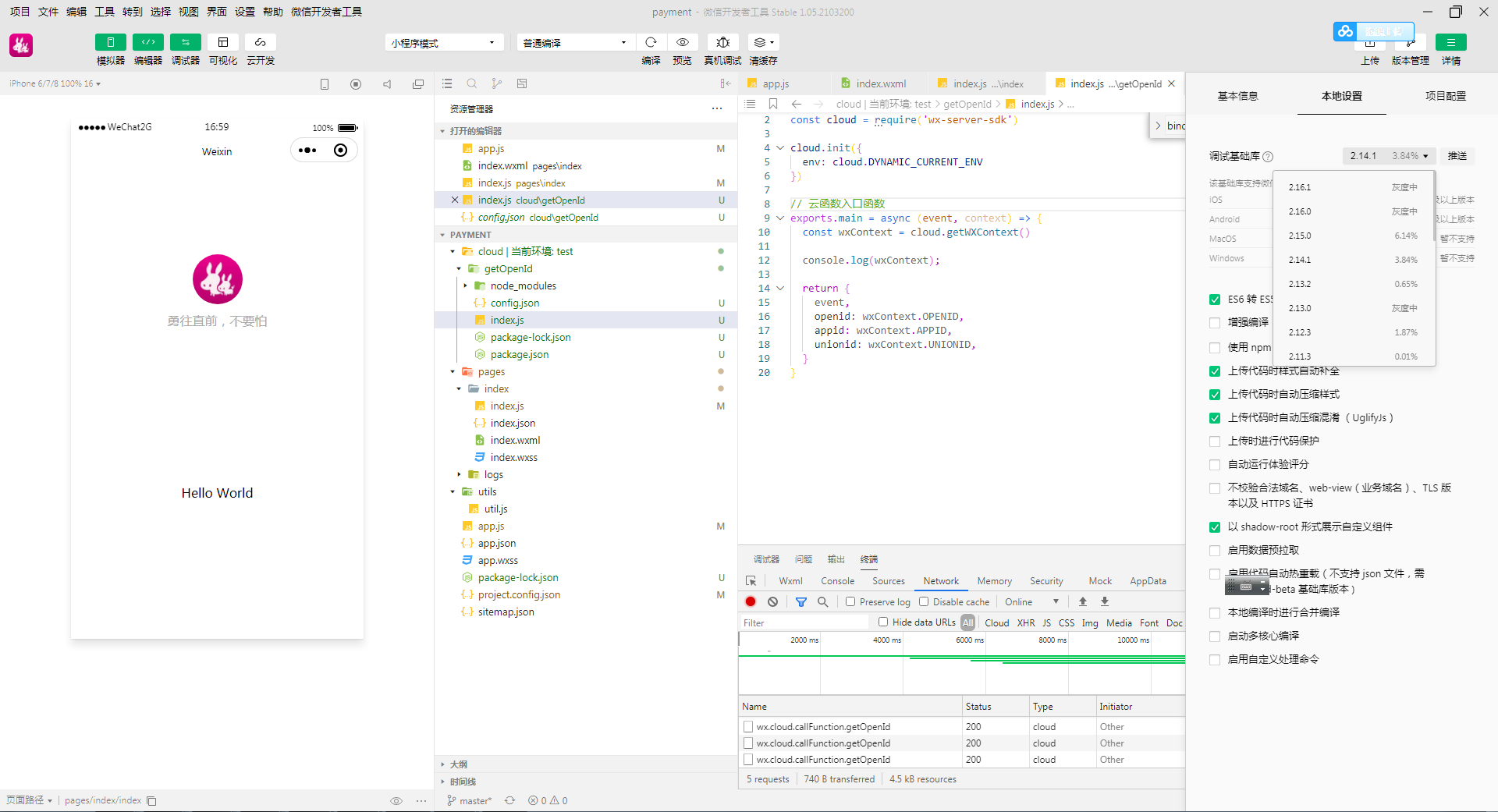This screenshot has width=1498, height=812.
Task: Disable 上传代码时自动压缩样式 checkbox
Action: click(1215, 395)
